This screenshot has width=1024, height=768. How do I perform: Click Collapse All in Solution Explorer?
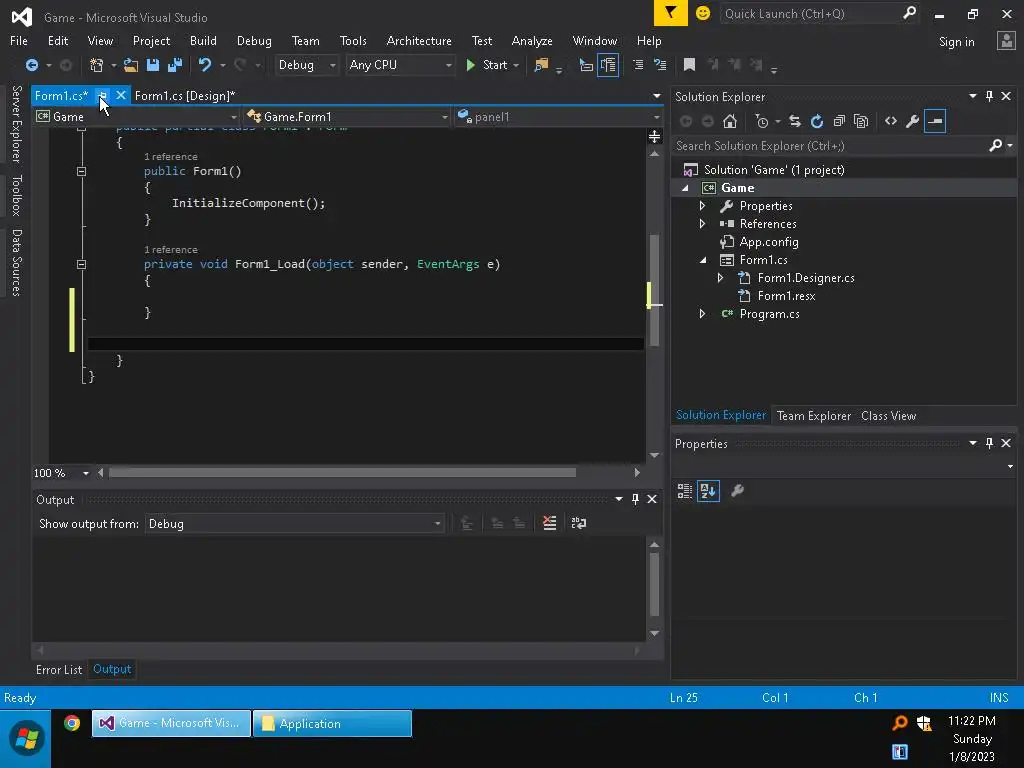click(839, 121)
